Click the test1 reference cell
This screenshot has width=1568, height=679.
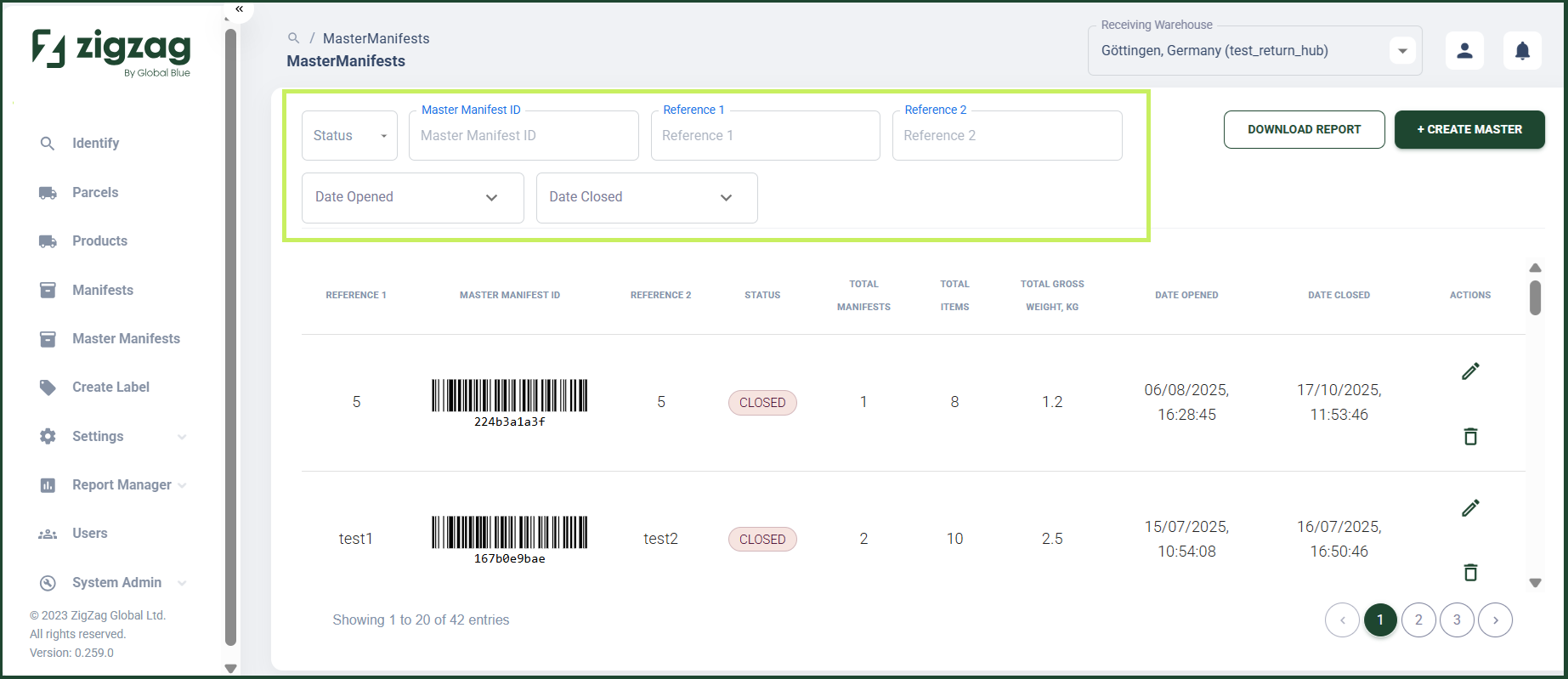(x=355, y=539)
